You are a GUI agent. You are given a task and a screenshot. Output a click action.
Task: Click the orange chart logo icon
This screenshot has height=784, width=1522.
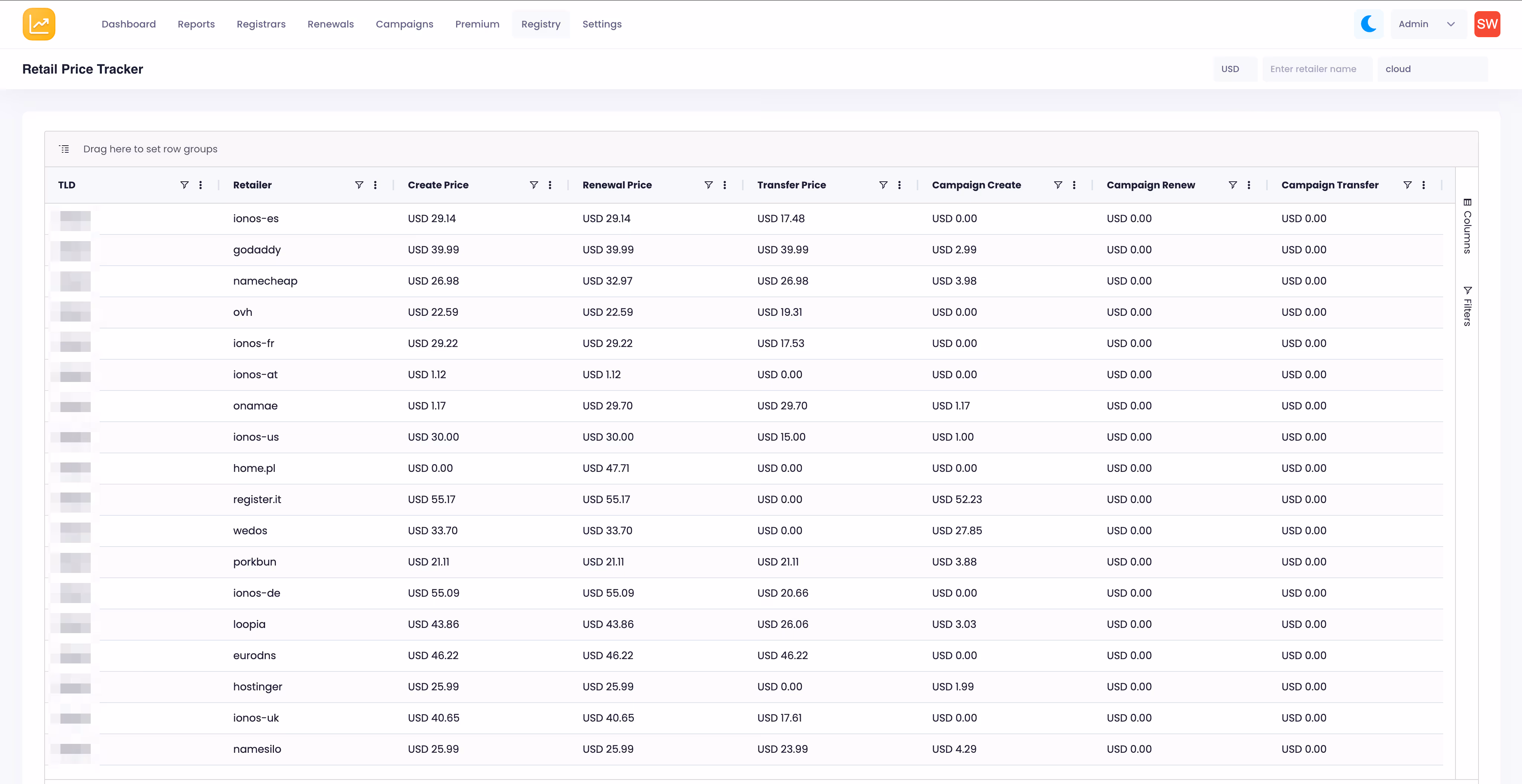click(x=39, y=24)
